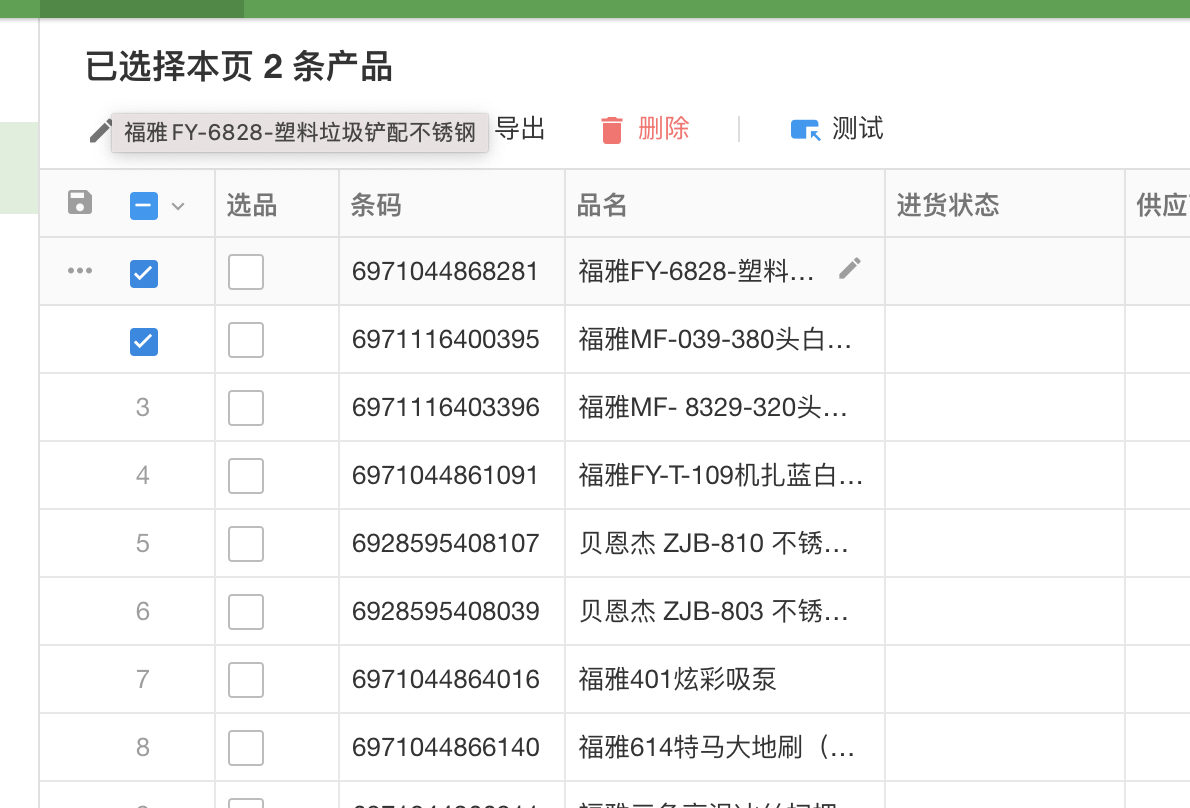This screenshot has width=1190, height=808.
Task: Click the 品名 column header
Action: click(x=602, y=205)
